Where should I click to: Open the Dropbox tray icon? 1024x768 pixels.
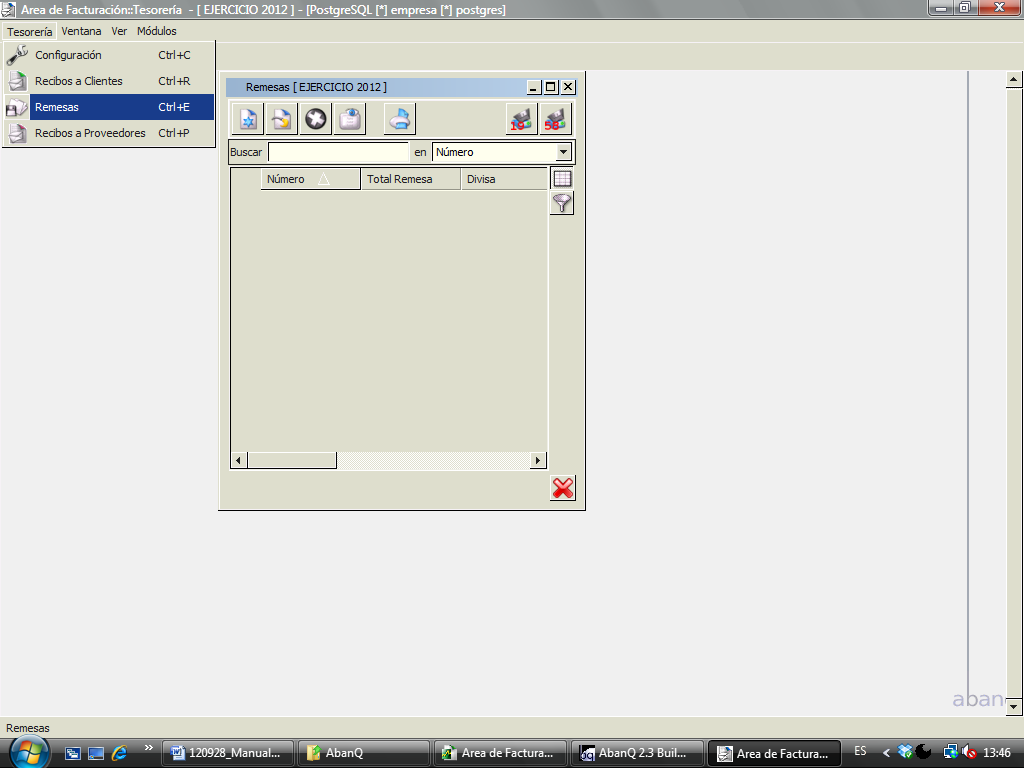pos(905,752)
